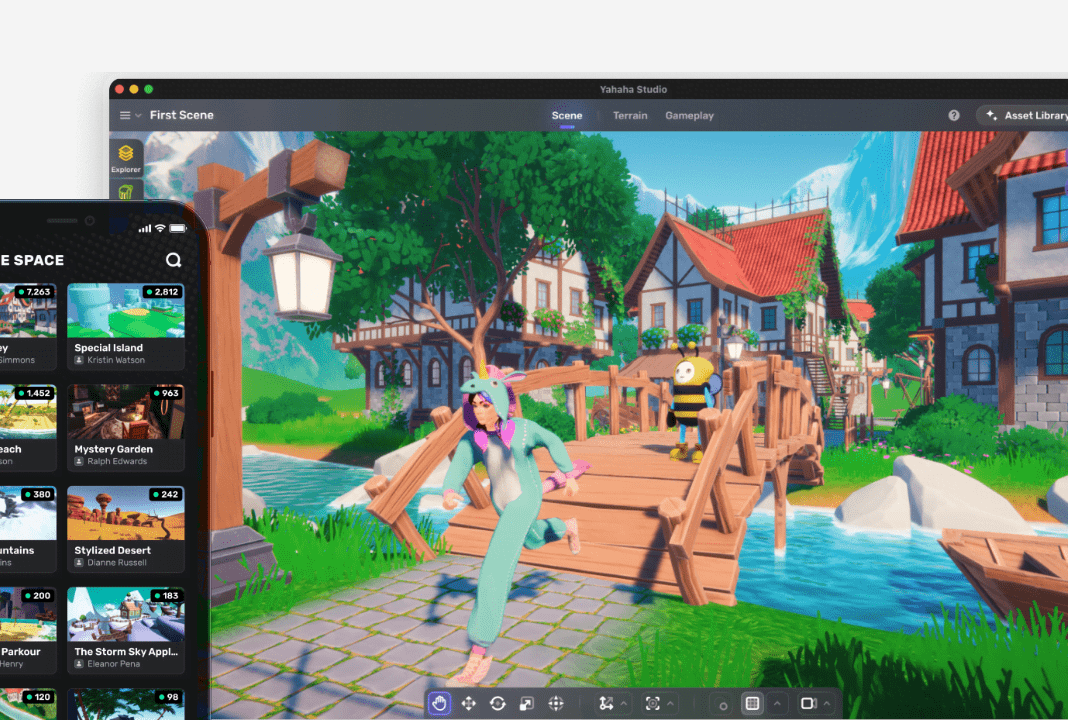Image resolution: width=1068 pixels, height=720 pixels.
Task: Close the Yahaha Studio window
Action: point(120,89)
